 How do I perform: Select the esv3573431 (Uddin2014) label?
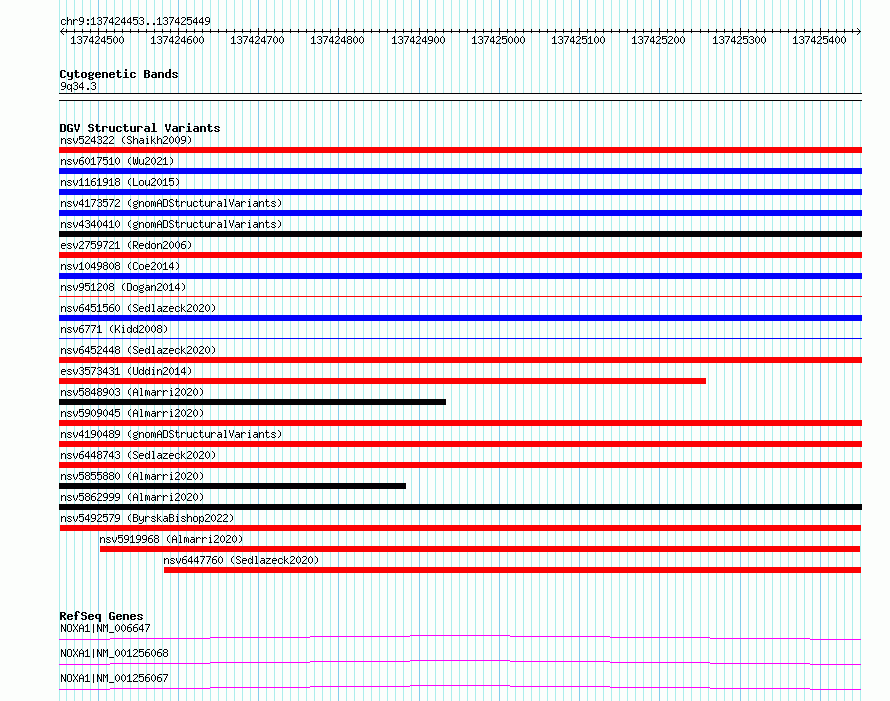(126, 371)
